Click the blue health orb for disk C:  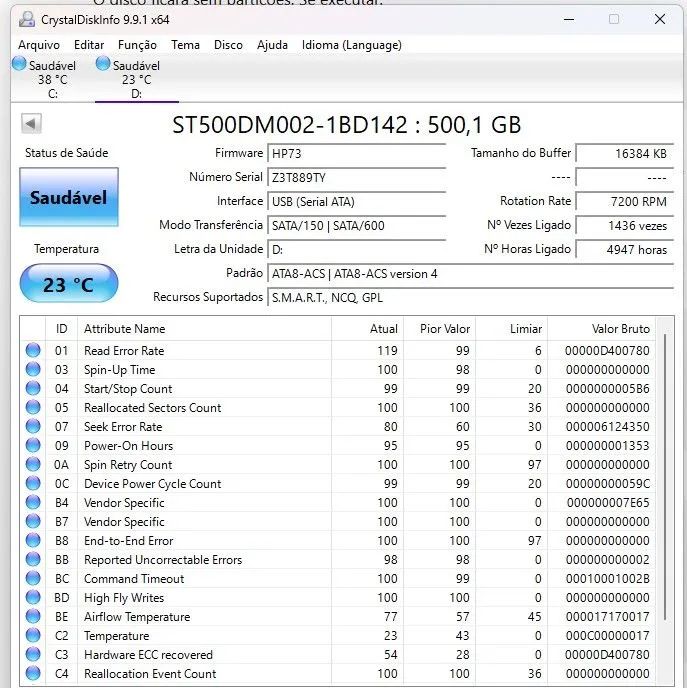19,63
